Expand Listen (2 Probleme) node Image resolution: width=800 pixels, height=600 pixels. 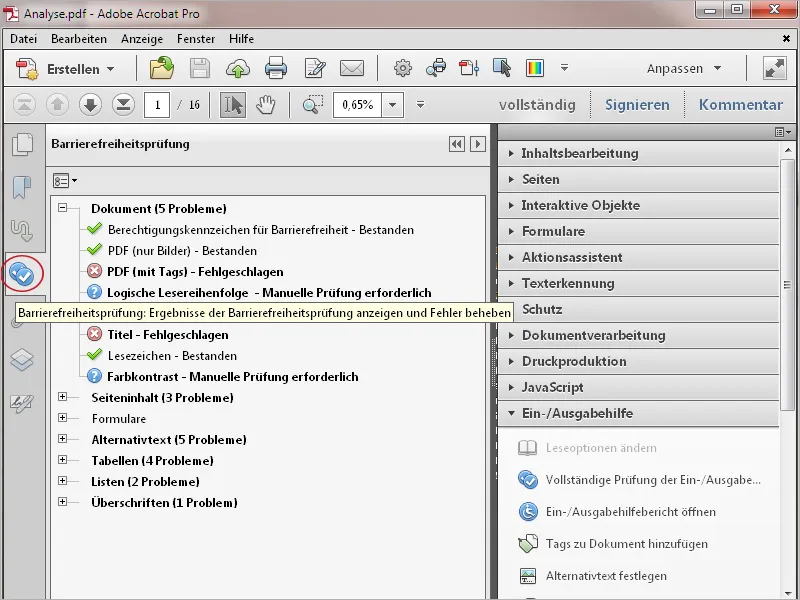point(62,480)
